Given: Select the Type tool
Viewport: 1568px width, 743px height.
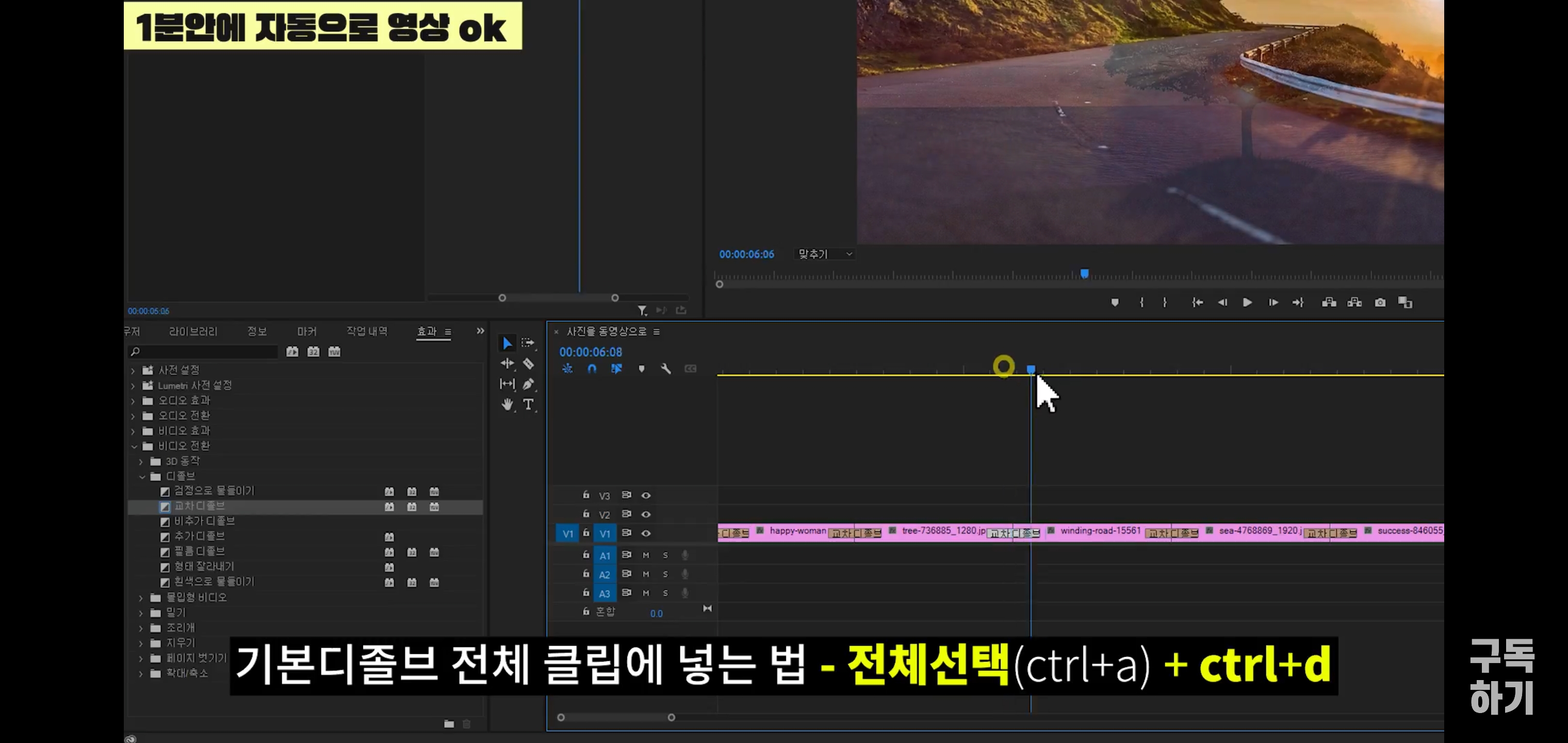Looking at the screenshot, I should pos(528,405).
